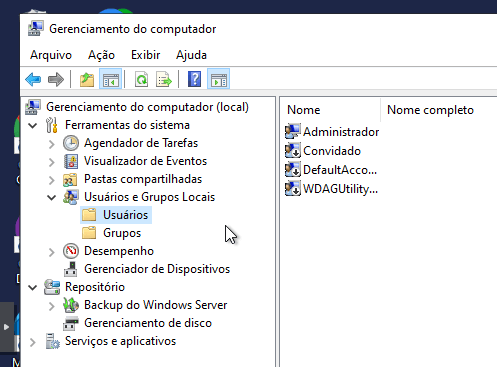Toggle the Show/Hide Action Pane button
Image resolution: width=497 pixels, height=367 pixels.
point(218,80)
